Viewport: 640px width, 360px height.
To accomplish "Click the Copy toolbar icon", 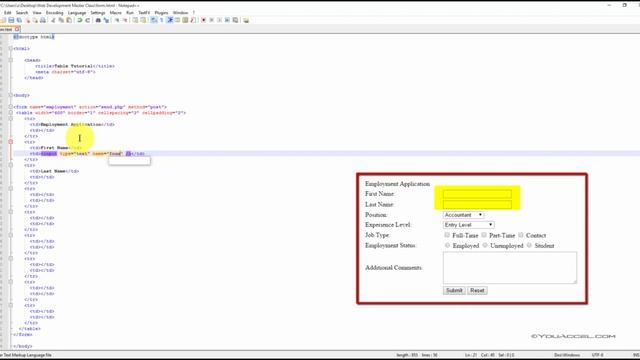I will (61, 20).
